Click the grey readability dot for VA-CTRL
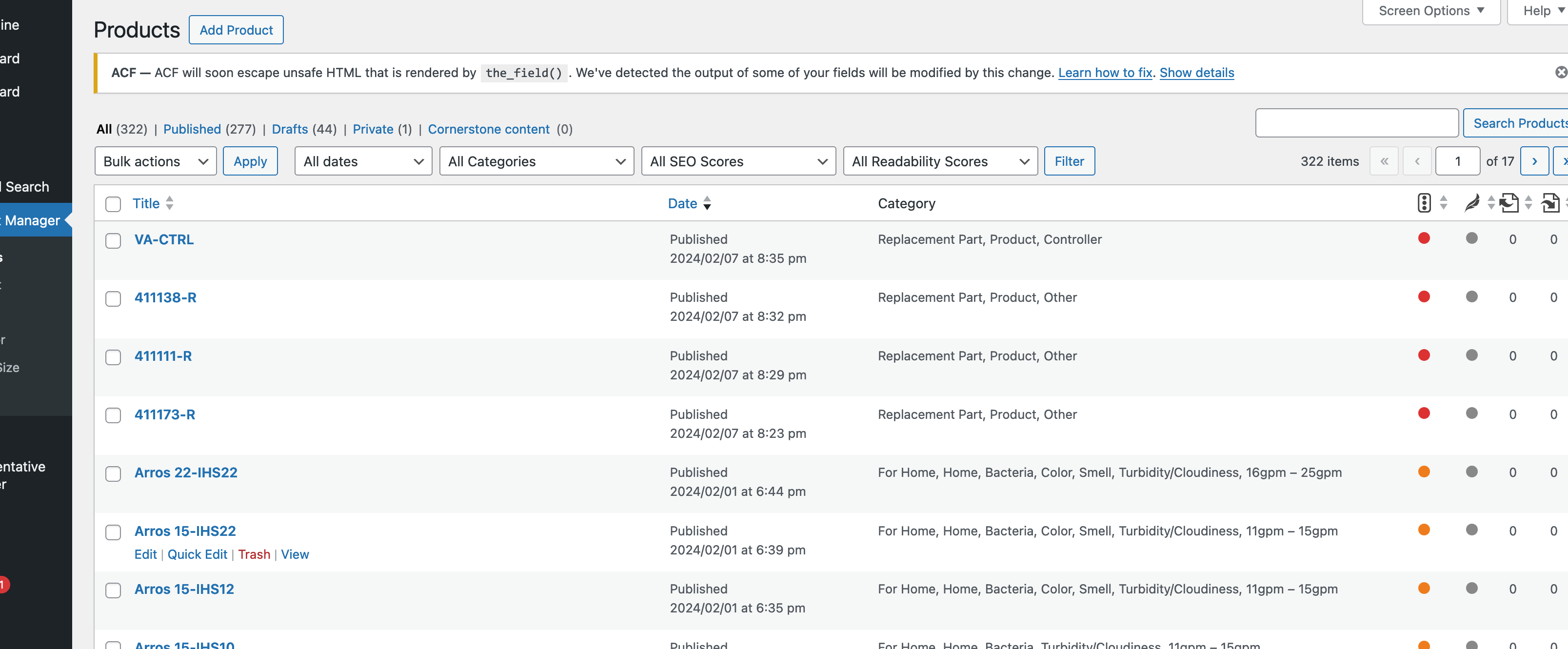 pyautogui.click(x=1472, y=238)
